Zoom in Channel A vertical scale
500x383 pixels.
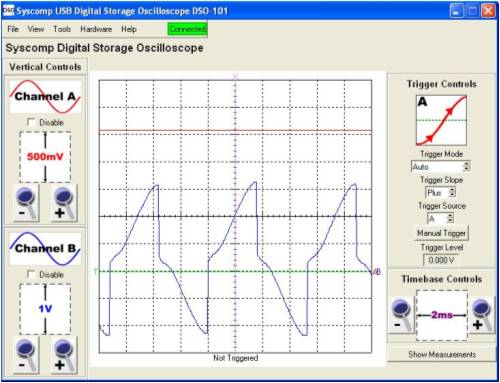point(64,203)
